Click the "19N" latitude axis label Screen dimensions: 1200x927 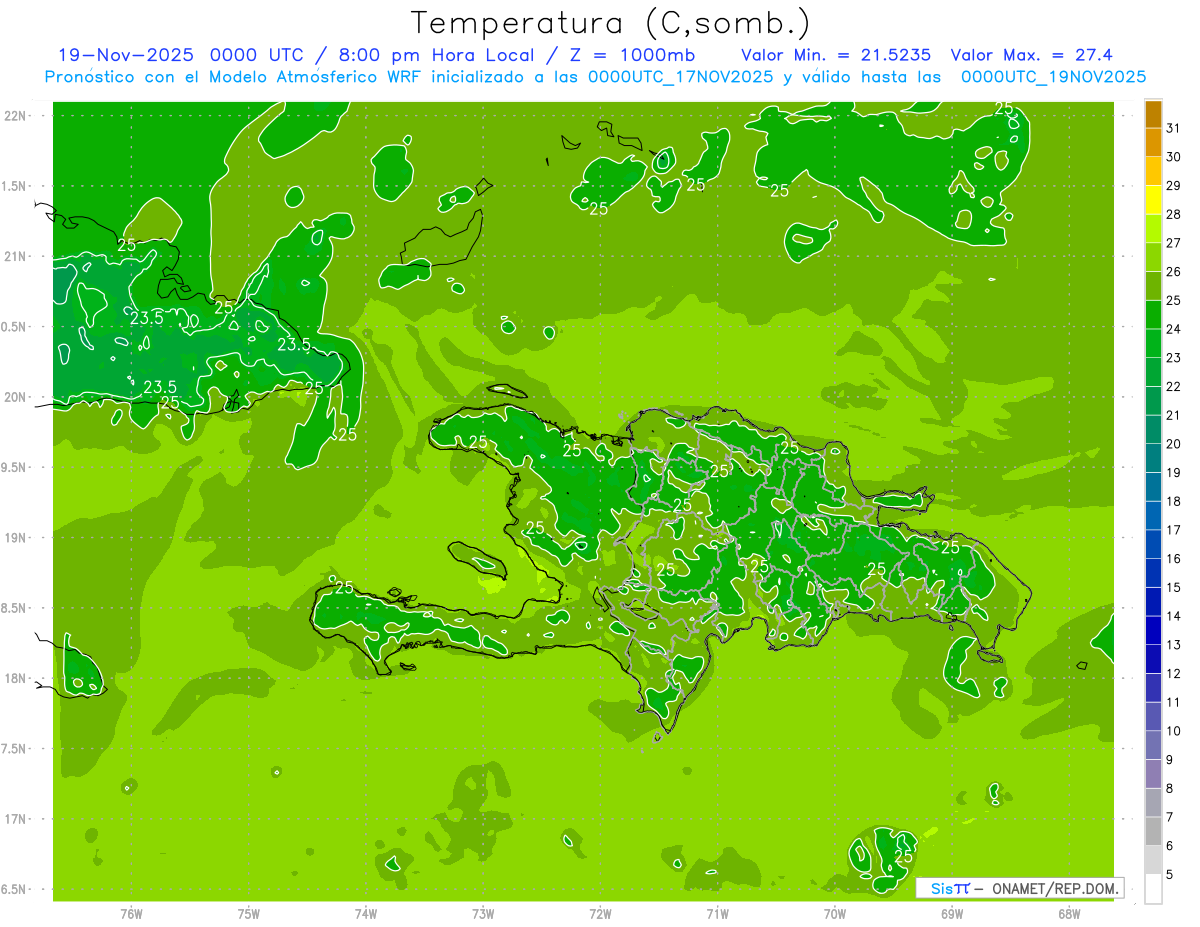(x=16, y=537)
